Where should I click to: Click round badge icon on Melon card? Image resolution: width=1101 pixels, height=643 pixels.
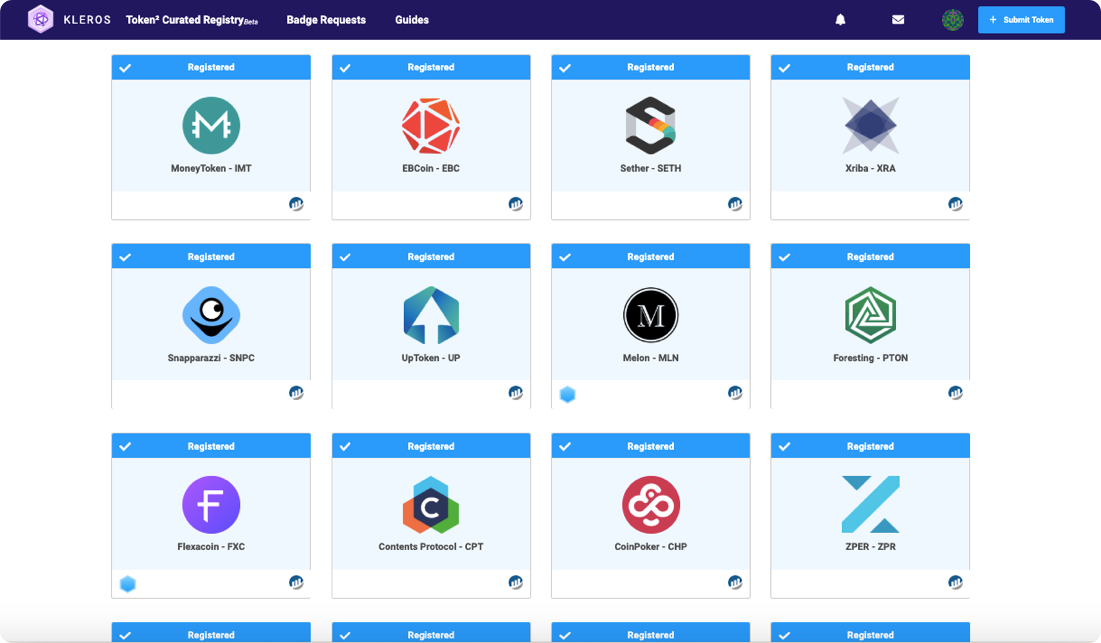point(735,393)
